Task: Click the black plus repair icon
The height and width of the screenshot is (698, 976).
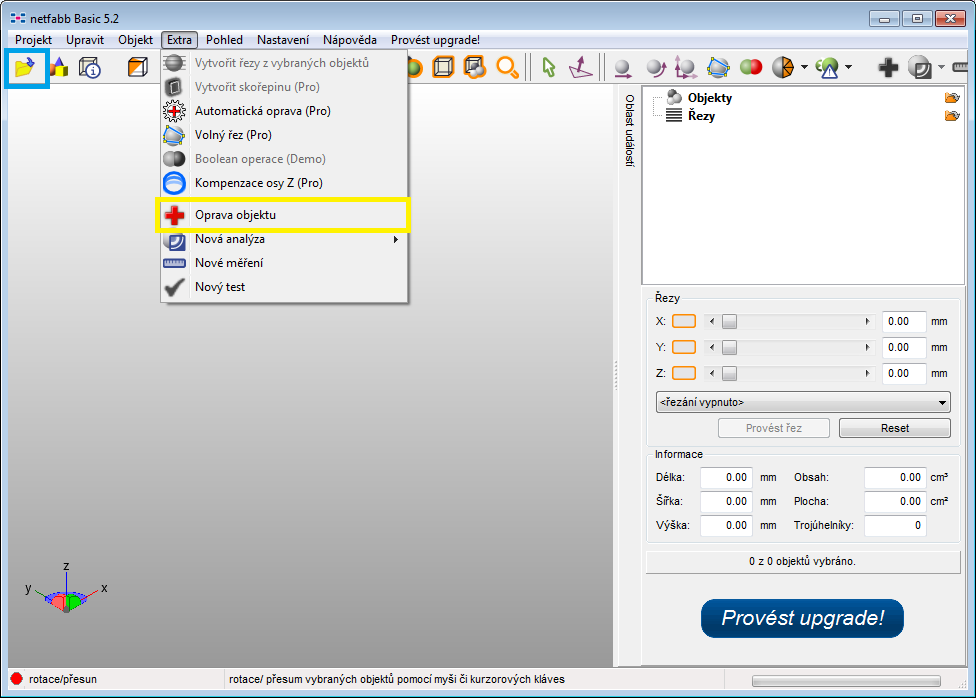Action: pyautogui.click(x=888, y=67)
